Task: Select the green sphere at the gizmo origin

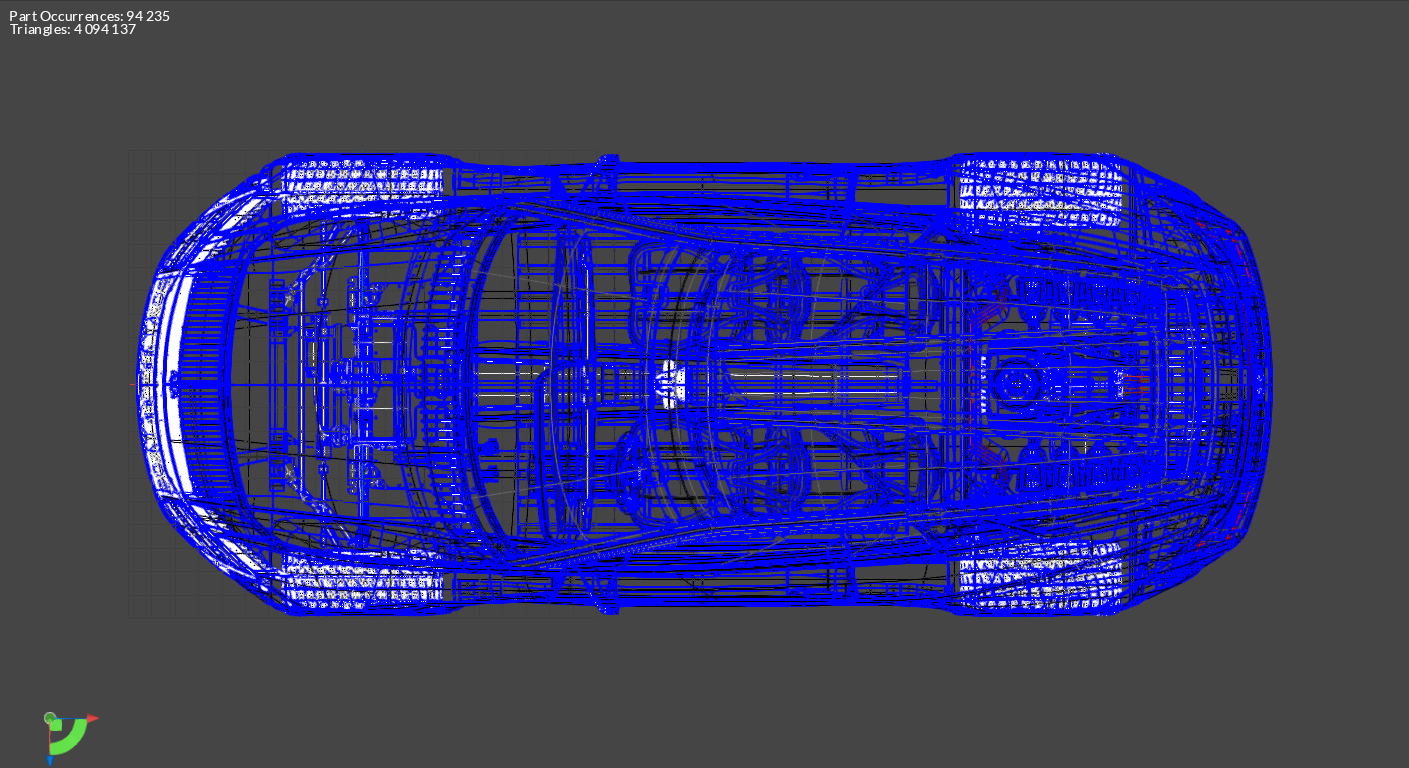Action: pos(50,718)
